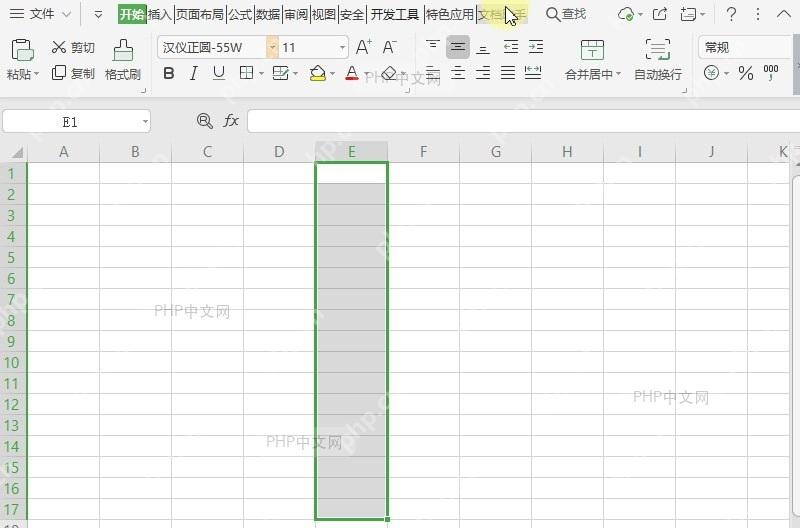
Task: Open number format 常规 dropdown
Action: [745, 47]
